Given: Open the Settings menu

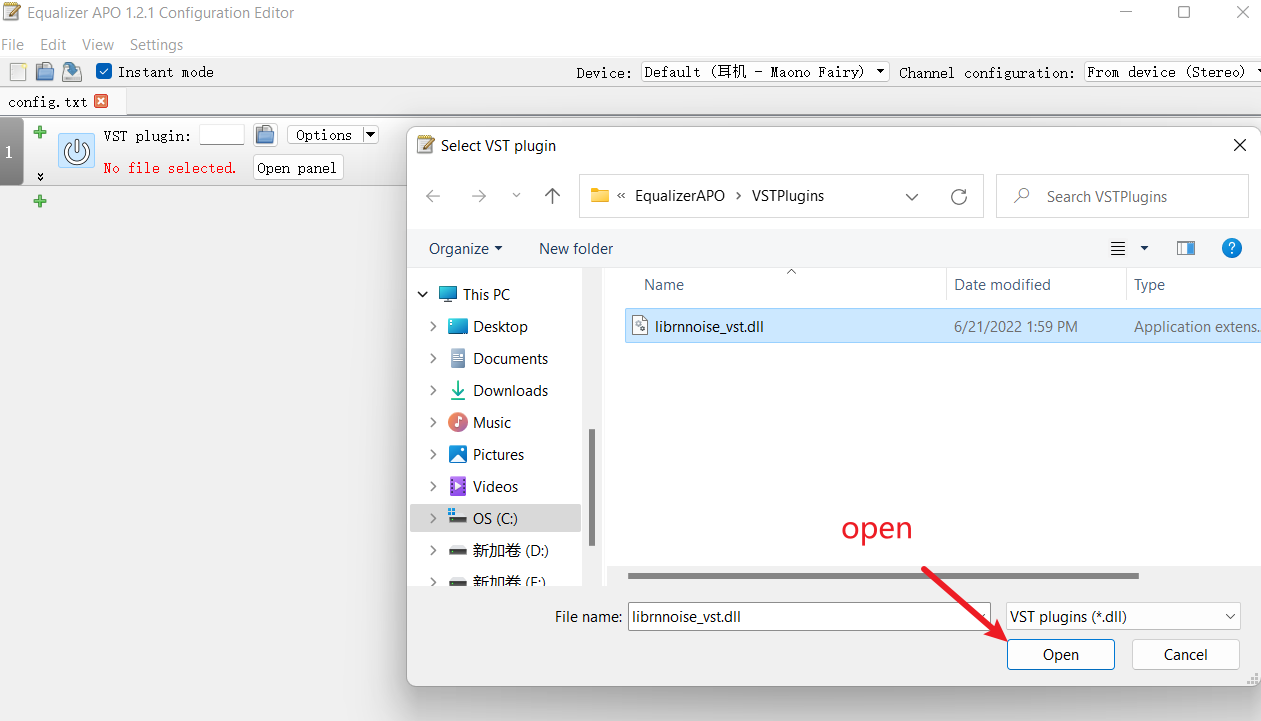Looking at the screenshot, I should (156, 45).
